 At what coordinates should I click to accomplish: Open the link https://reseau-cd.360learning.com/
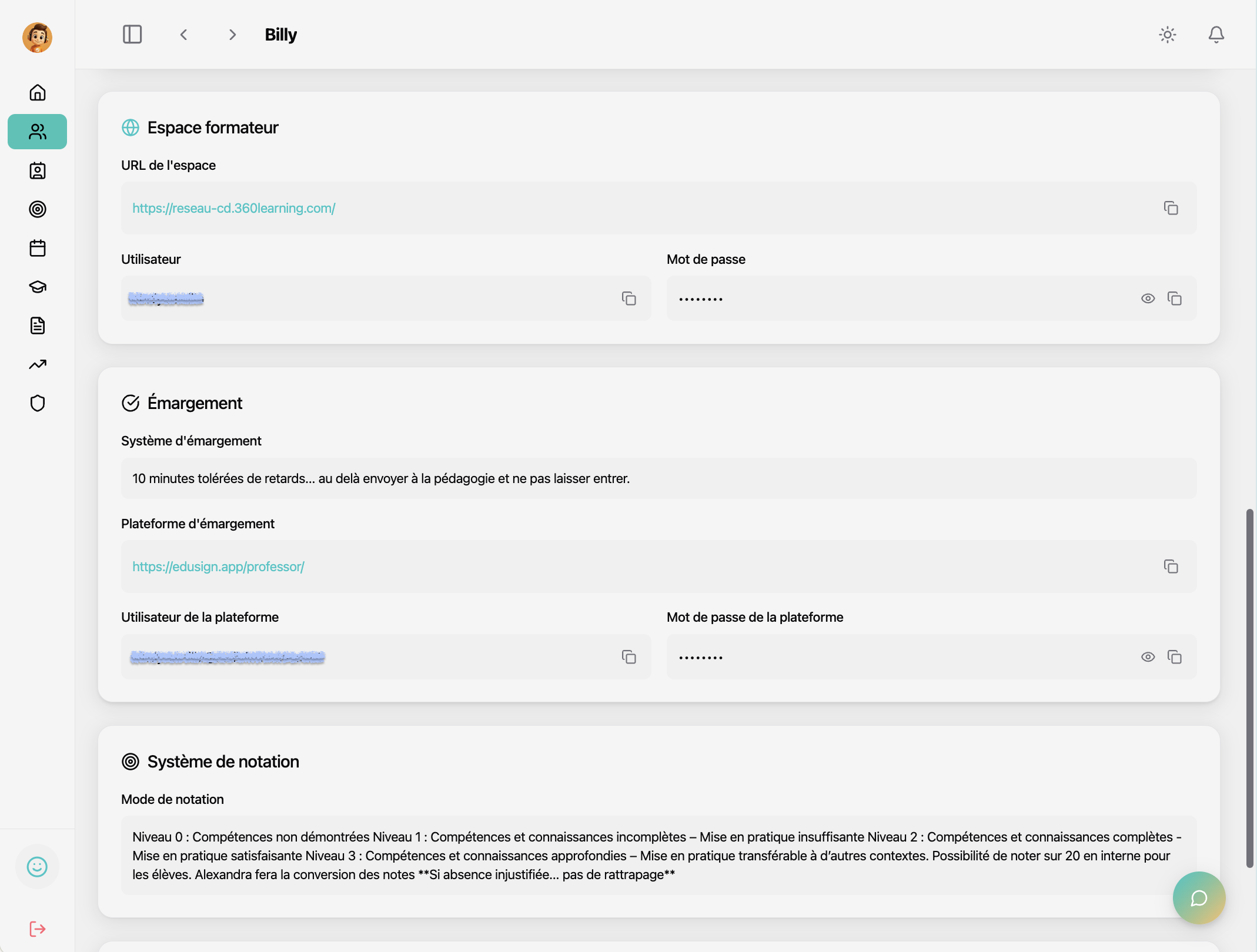tap(233, 208)
